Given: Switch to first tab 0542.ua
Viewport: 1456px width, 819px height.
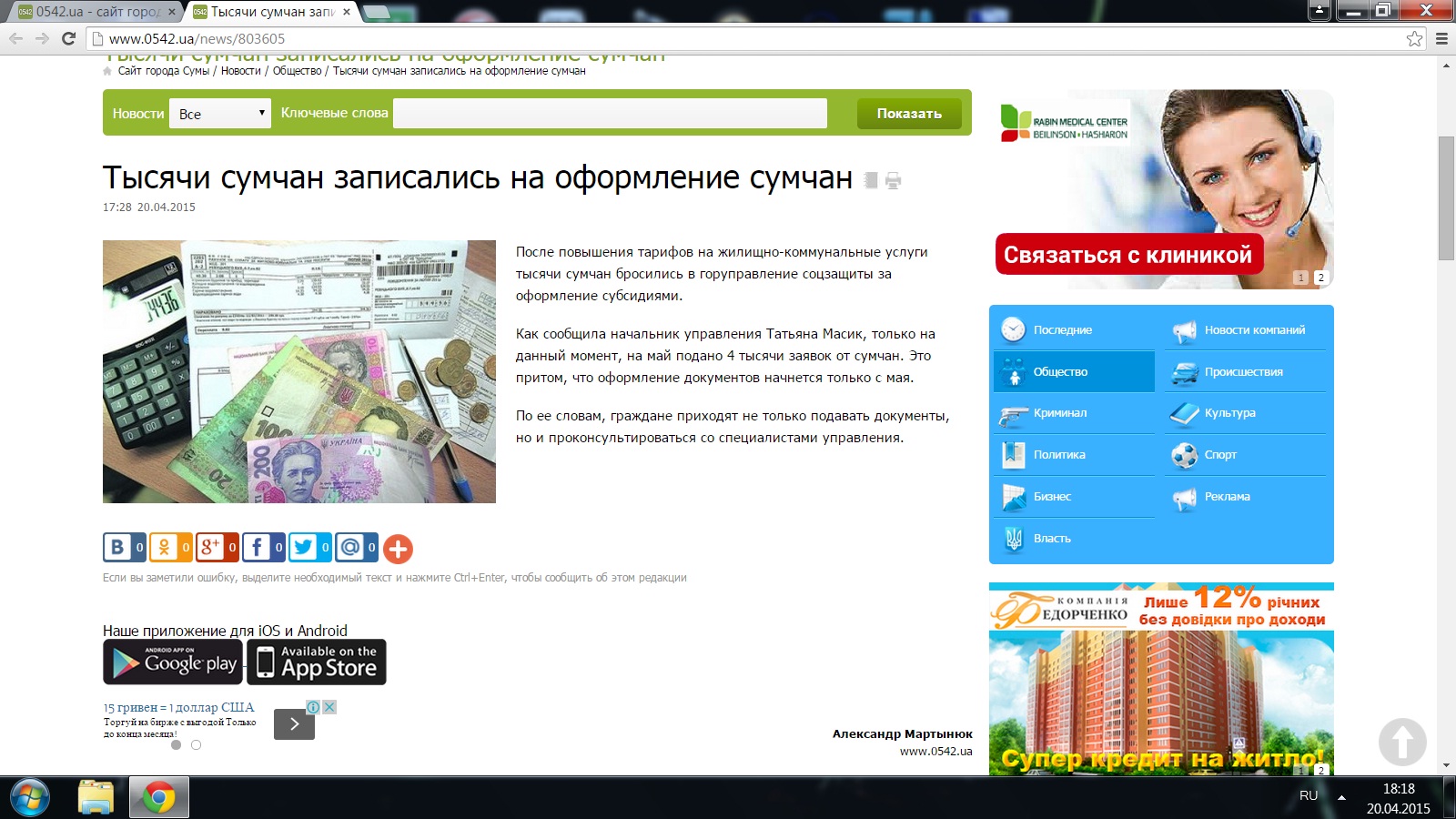Looking at the screenshot, I should click(96, 12).
